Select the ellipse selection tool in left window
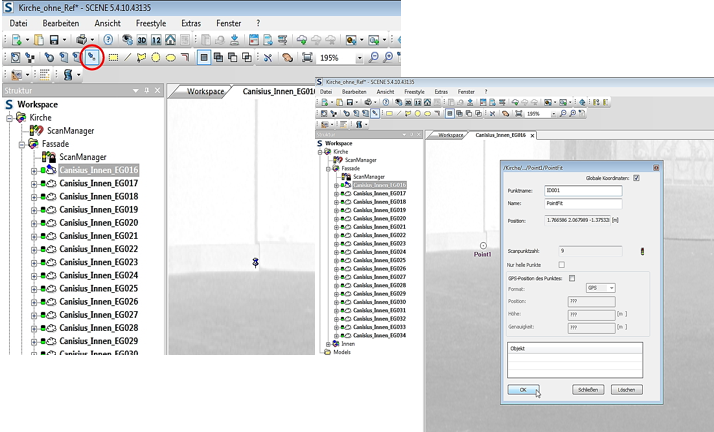 (170, 58)
